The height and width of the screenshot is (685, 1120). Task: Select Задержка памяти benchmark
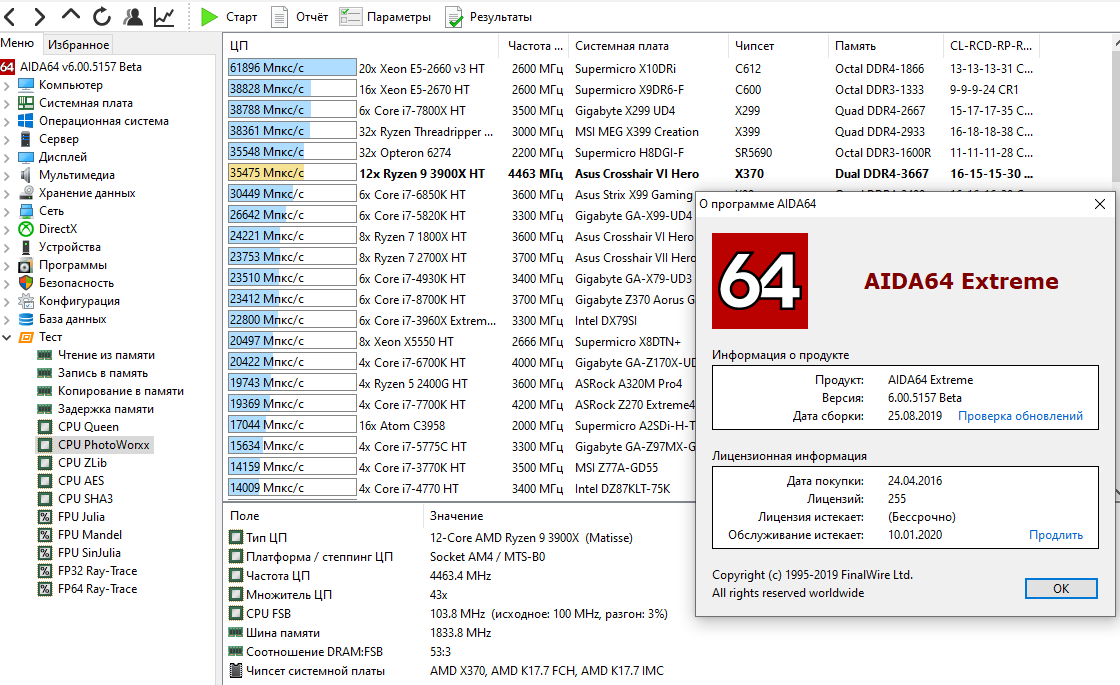click(106, 409)
